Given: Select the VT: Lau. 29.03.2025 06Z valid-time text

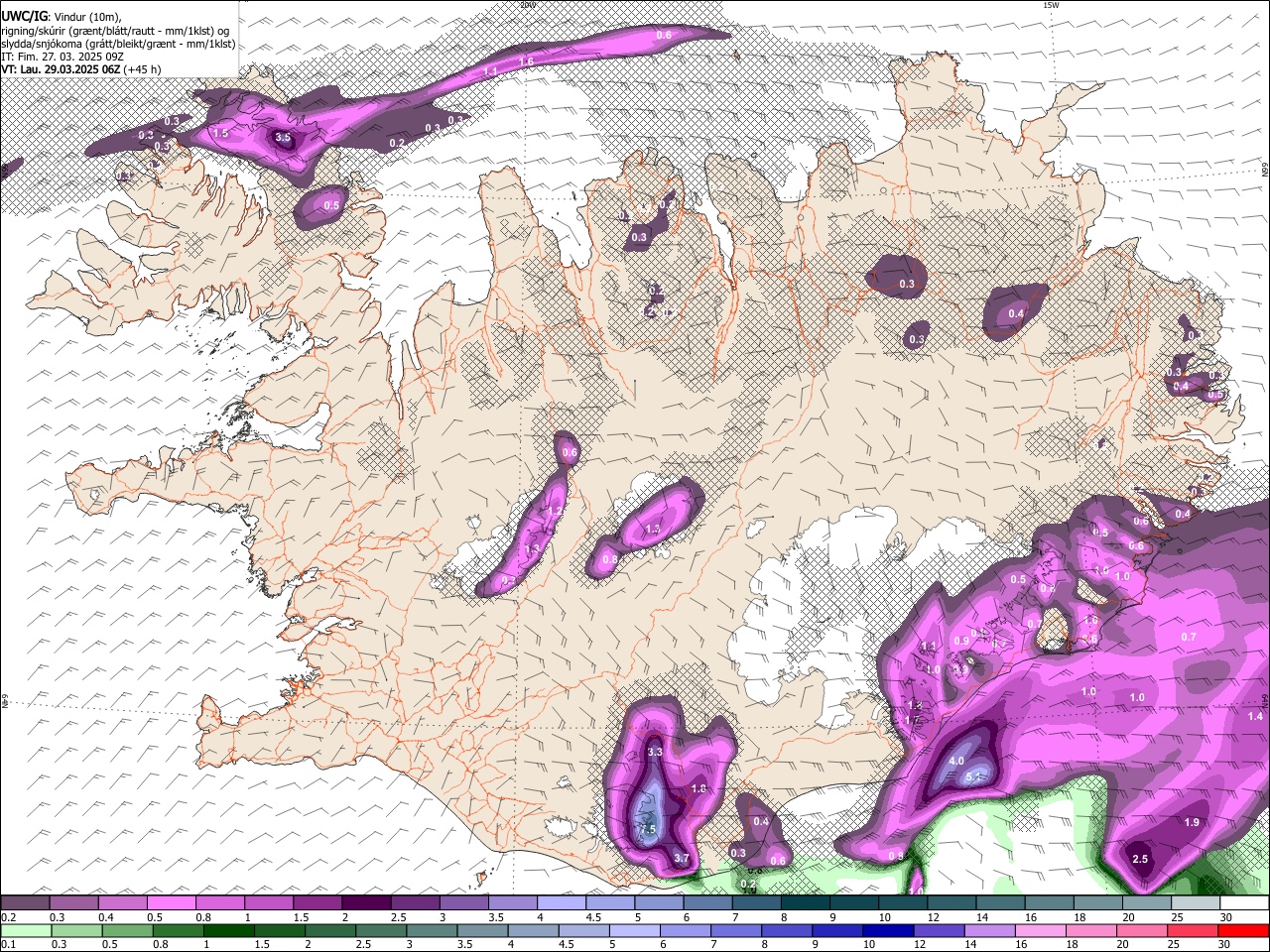Looking at the screenshot, I should click(61, 69).
